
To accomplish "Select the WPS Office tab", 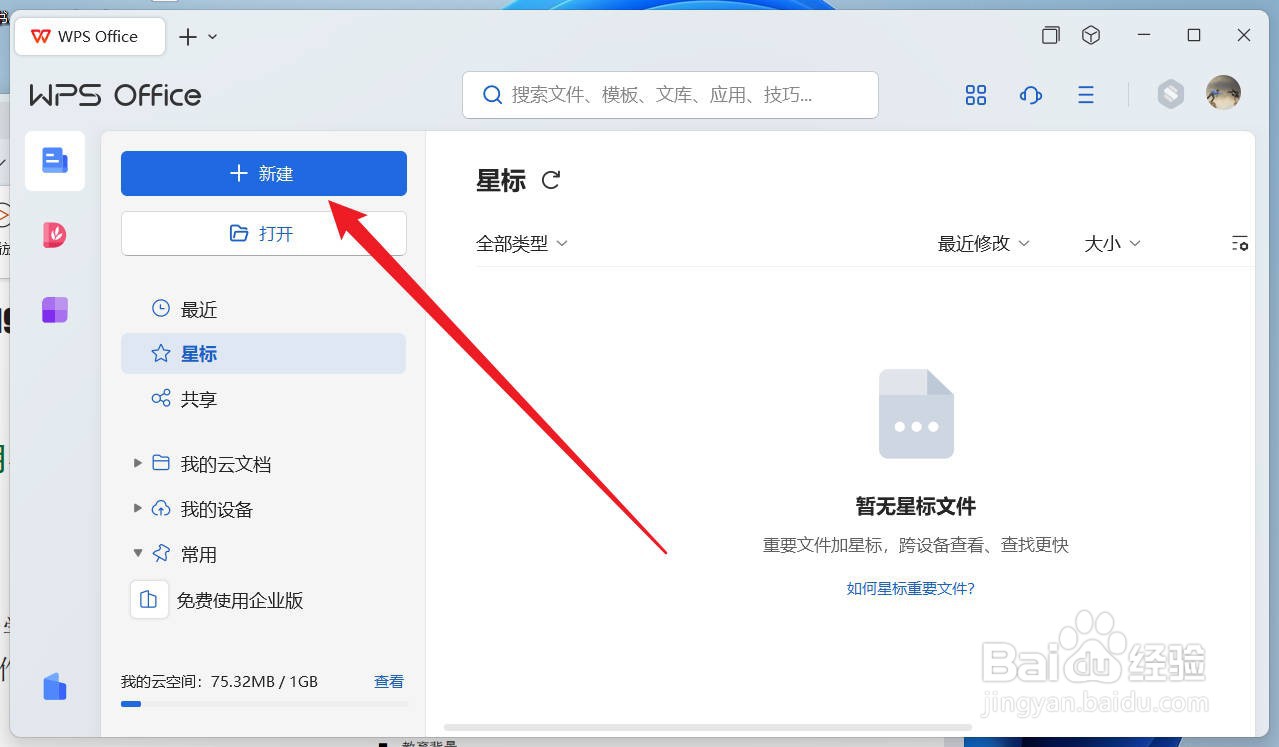I will 89,36.
